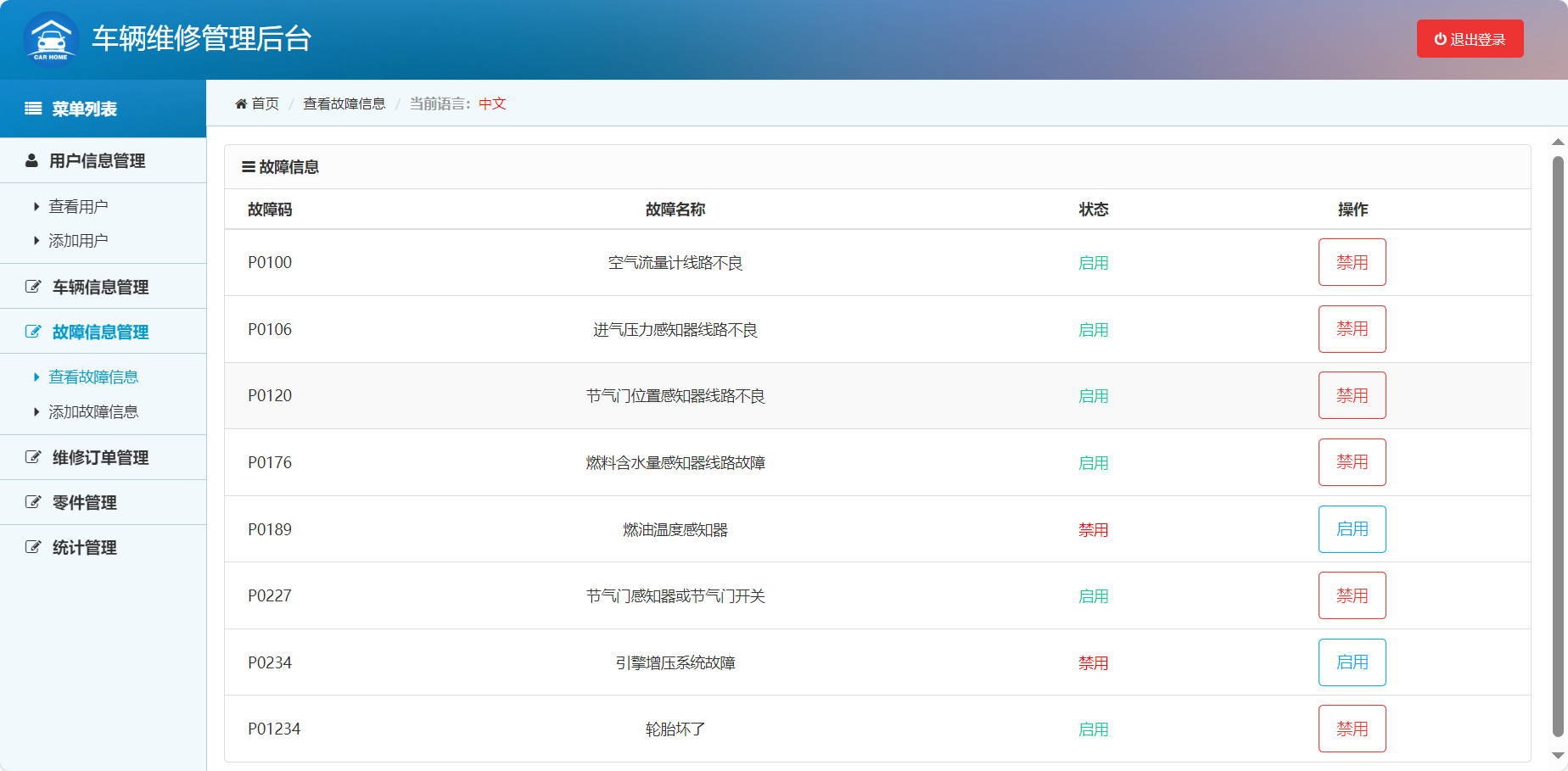The height and width of the screenshot is (771, 1568).
Task: Click fault name 引擎增压系统故障
Action: (675, 663)
